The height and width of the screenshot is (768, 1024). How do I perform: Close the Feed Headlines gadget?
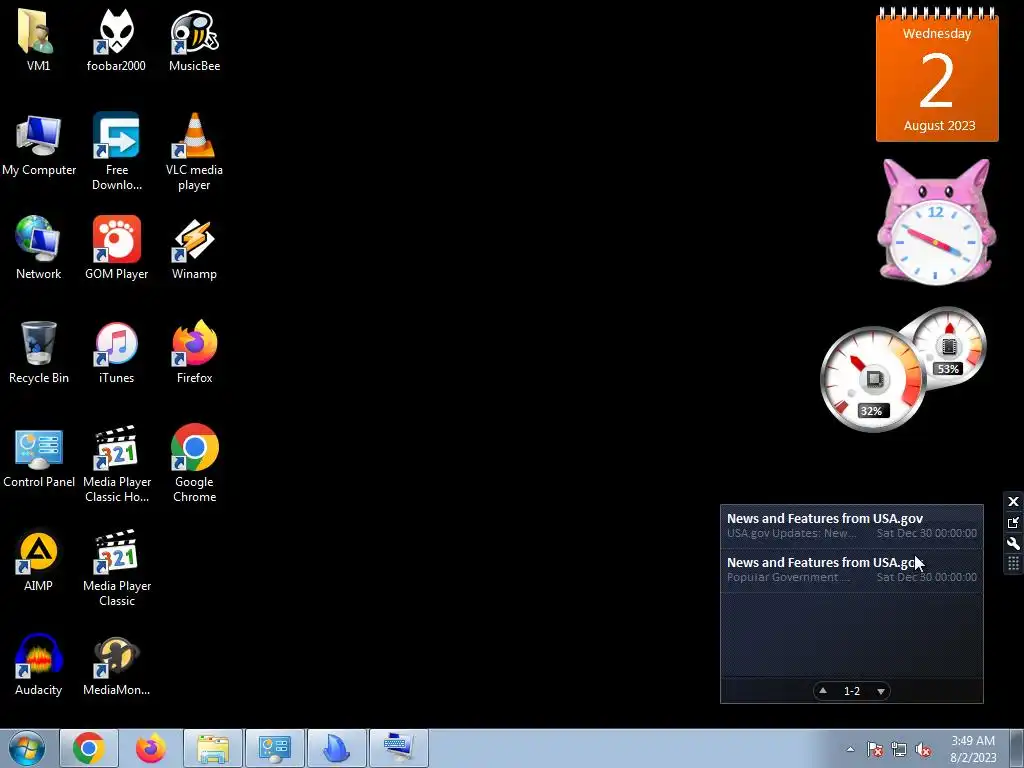pyautogui.click(x=1014, y=502)
